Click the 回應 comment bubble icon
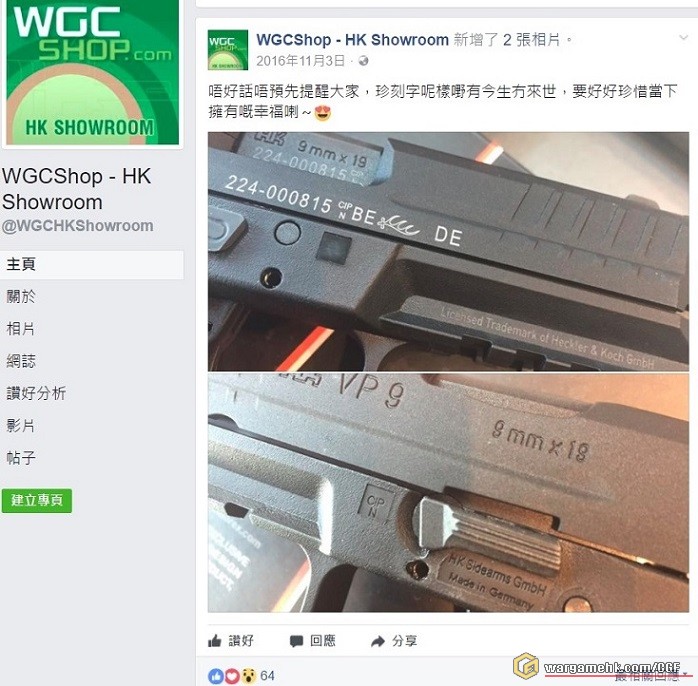This screenshot has width=698, height=686. pos(296,641)
